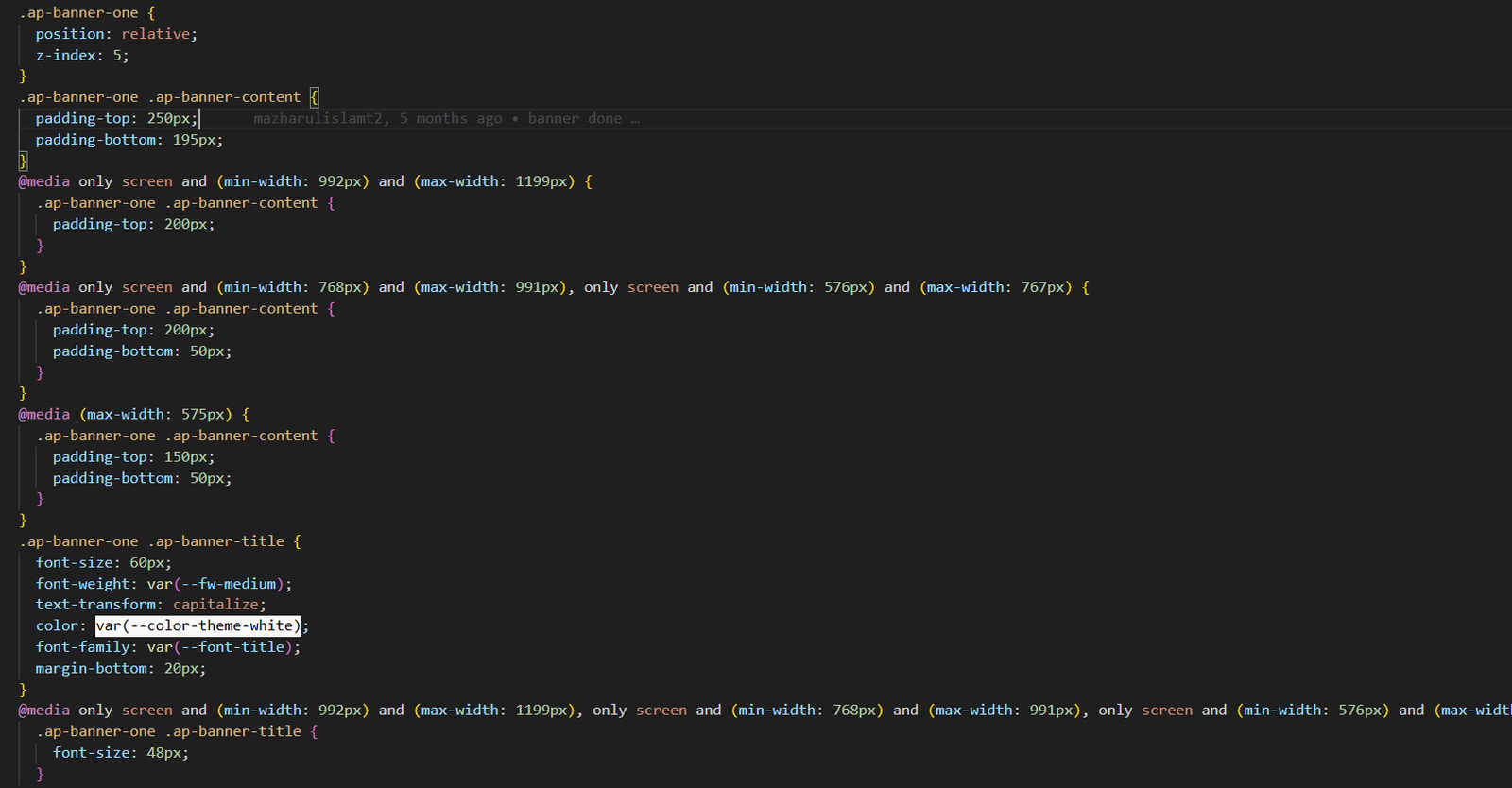Click the z-index property name

tap(66, 55)
